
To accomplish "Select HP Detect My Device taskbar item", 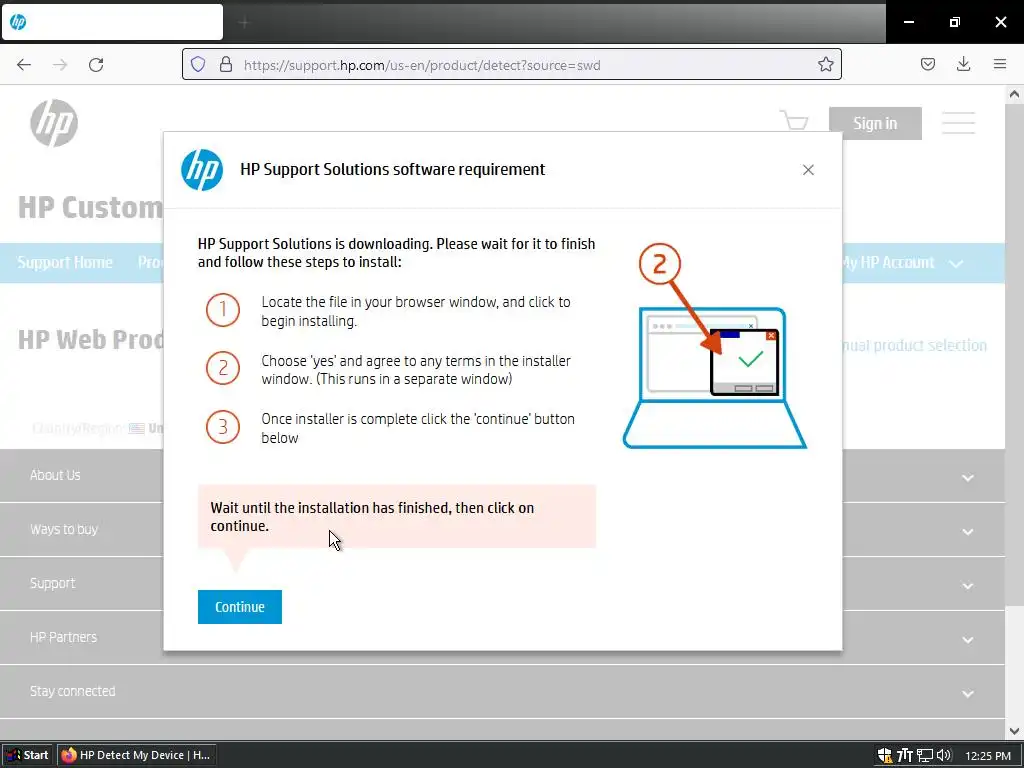I will click(136, 755).
